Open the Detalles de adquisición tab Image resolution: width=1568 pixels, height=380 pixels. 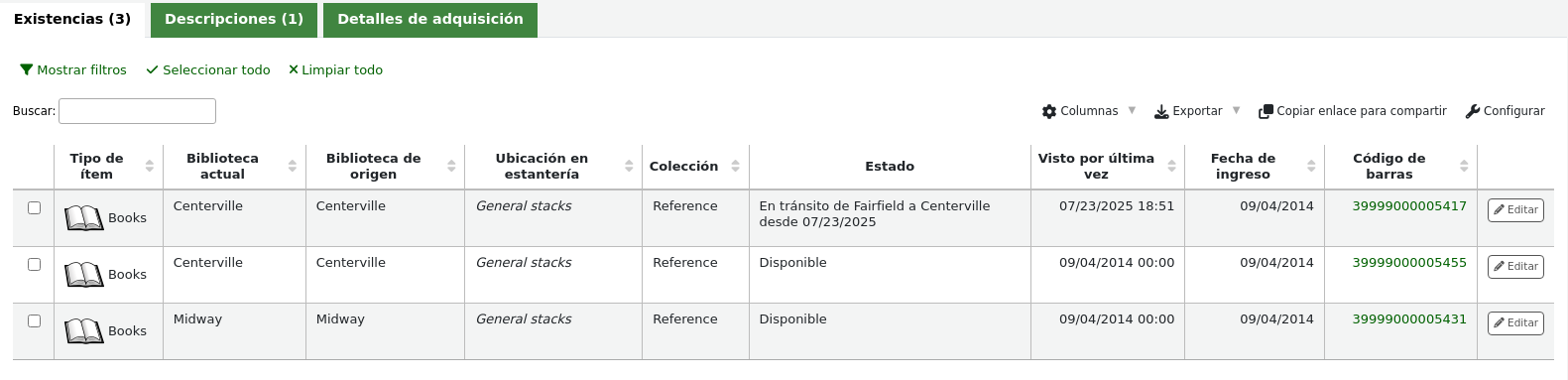(x=430, y=20)
